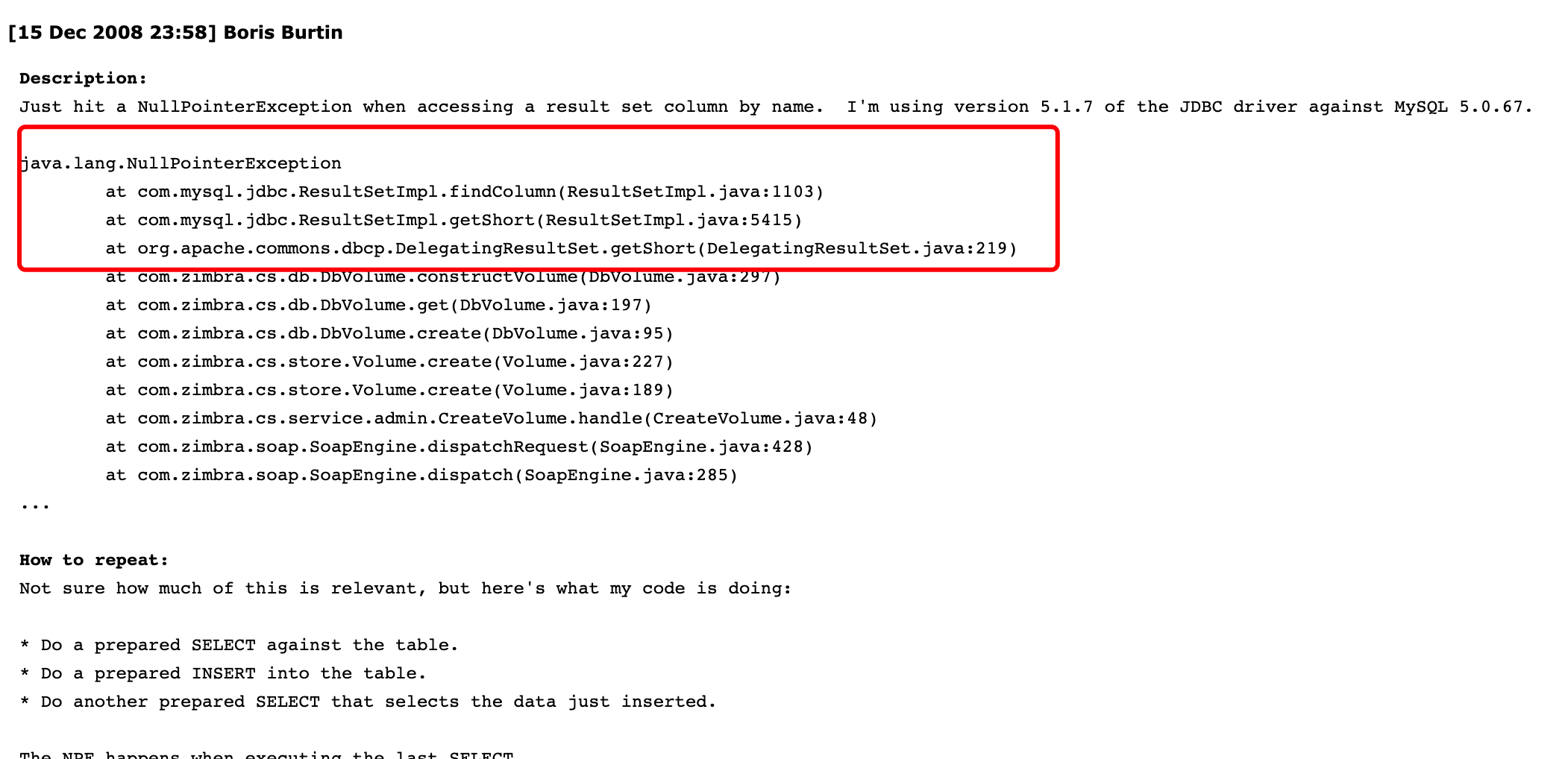This screenshot has height=759, width=1568.
Task: Click the header '[15 Dec 2008 23:58] Boris Burtin'
Action: coord(175,33)
